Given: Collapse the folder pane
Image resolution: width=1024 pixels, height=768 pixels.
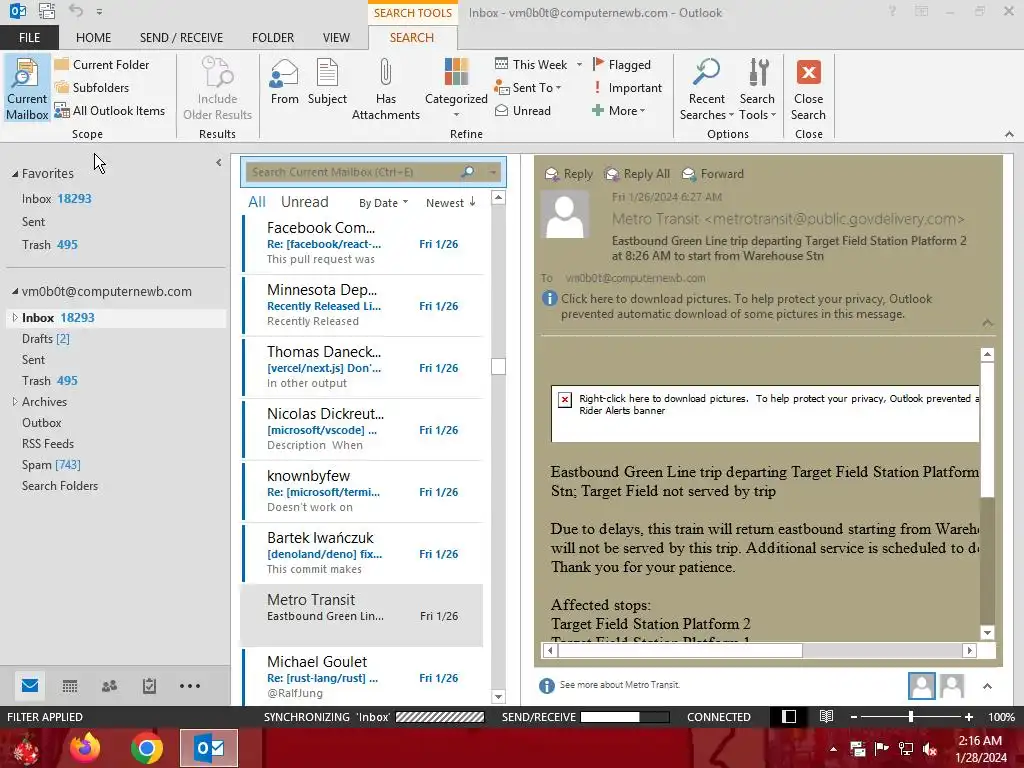Looking at the screenshot, I should pyautogui.click(x=219, y=163).
